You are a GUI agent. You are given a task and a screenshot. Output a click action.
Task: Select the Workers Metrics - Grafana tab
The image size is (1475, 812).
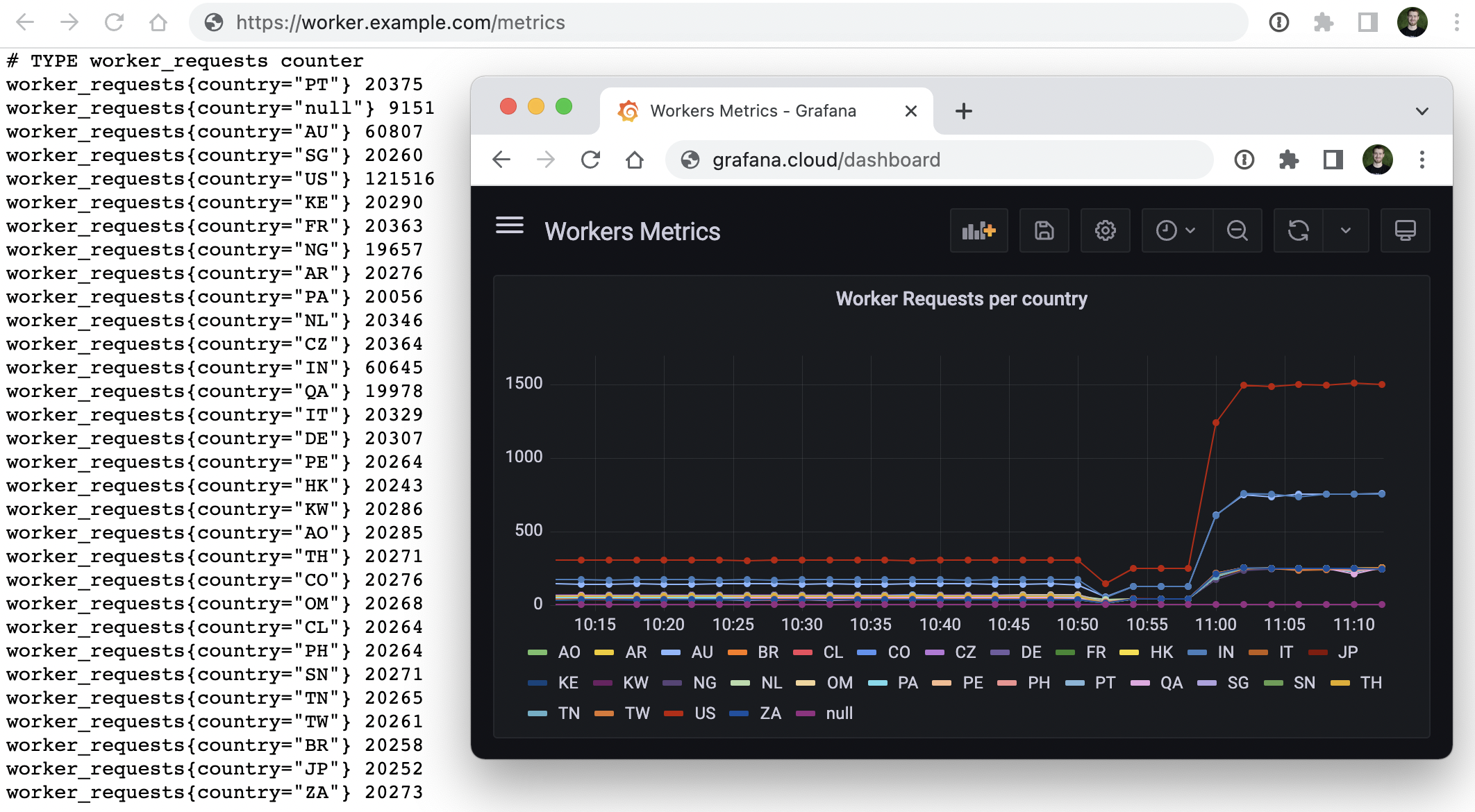[x=753, y=111]
